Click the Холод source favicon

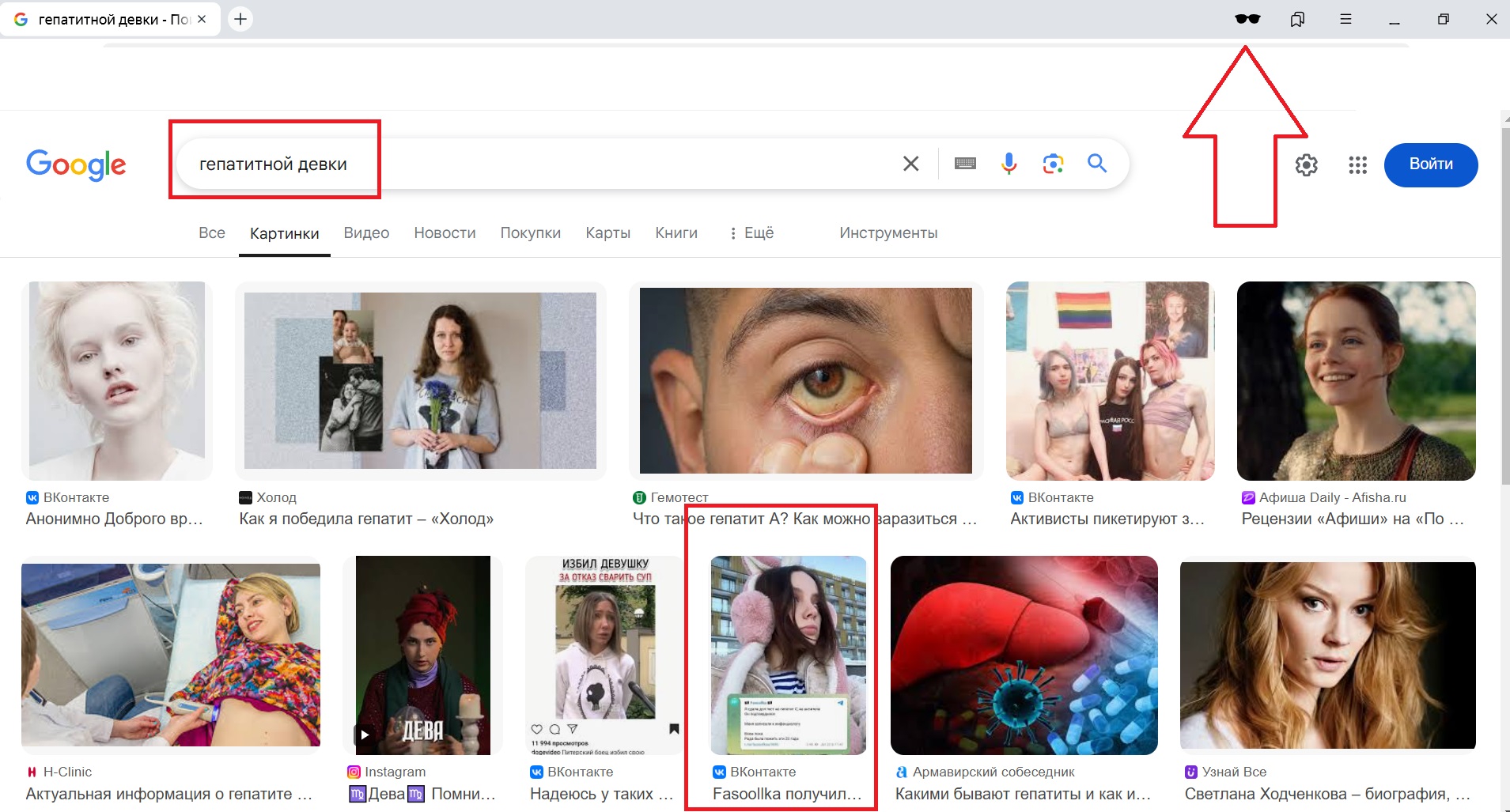tap(245, 497)
